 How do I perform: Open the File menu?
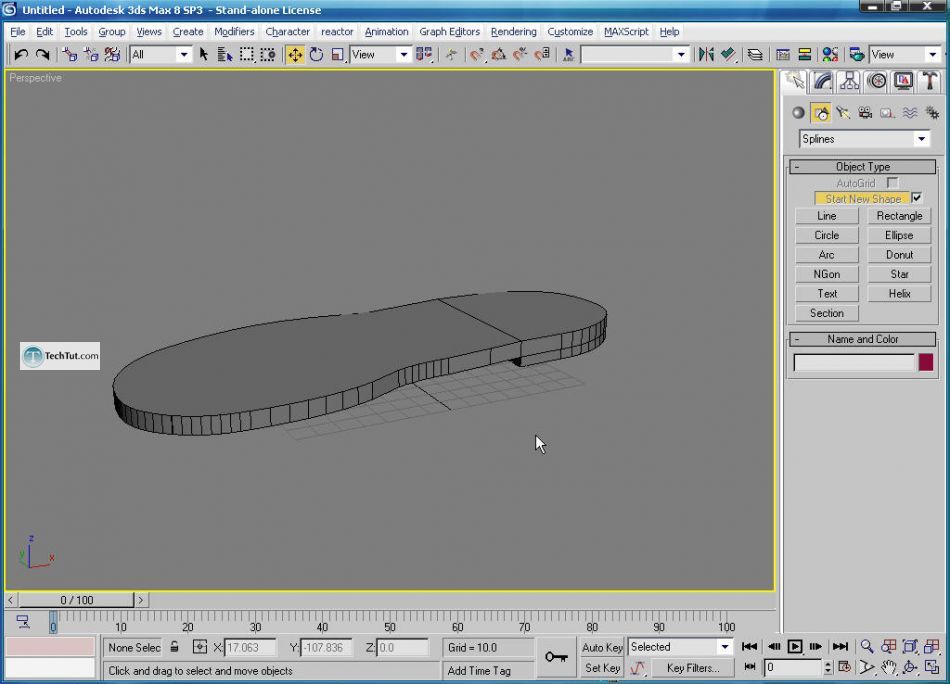(x=18, y=32)
